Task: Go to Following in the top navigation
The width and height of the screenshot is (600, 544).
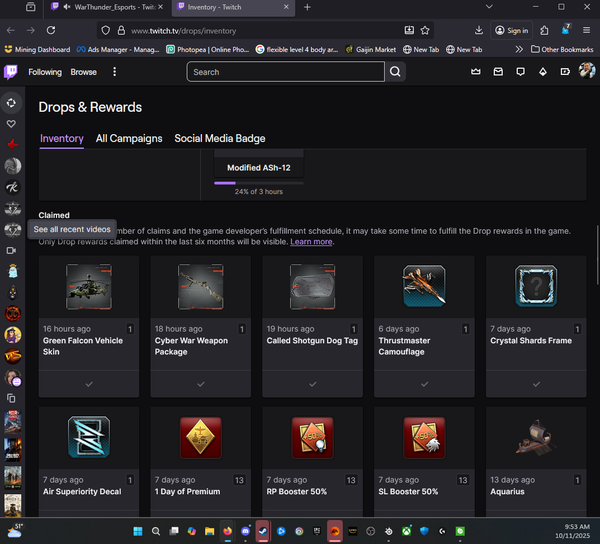Action: [45, 72]
